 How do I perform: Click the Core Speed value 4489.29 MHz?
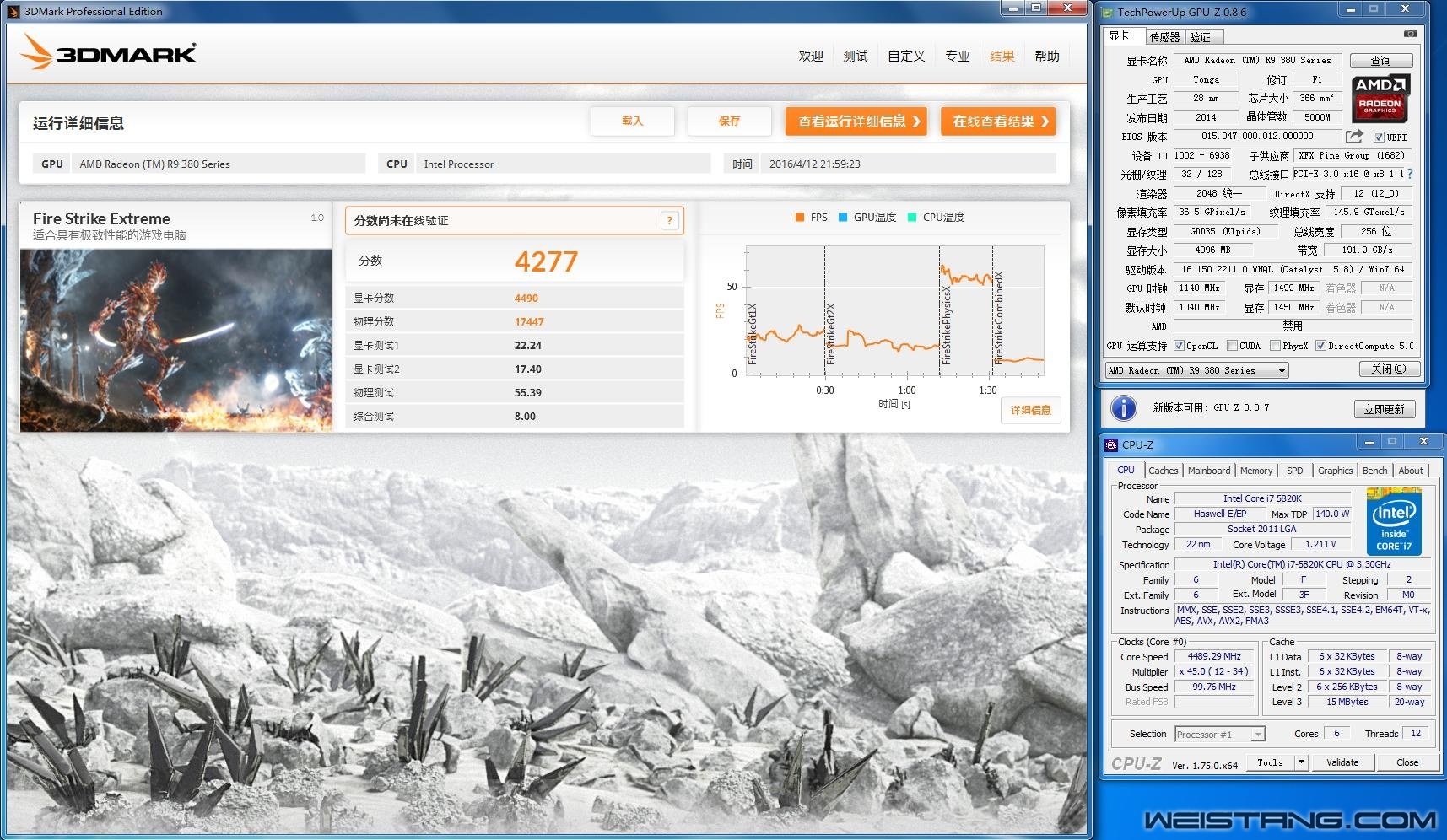coord(1214,656)
